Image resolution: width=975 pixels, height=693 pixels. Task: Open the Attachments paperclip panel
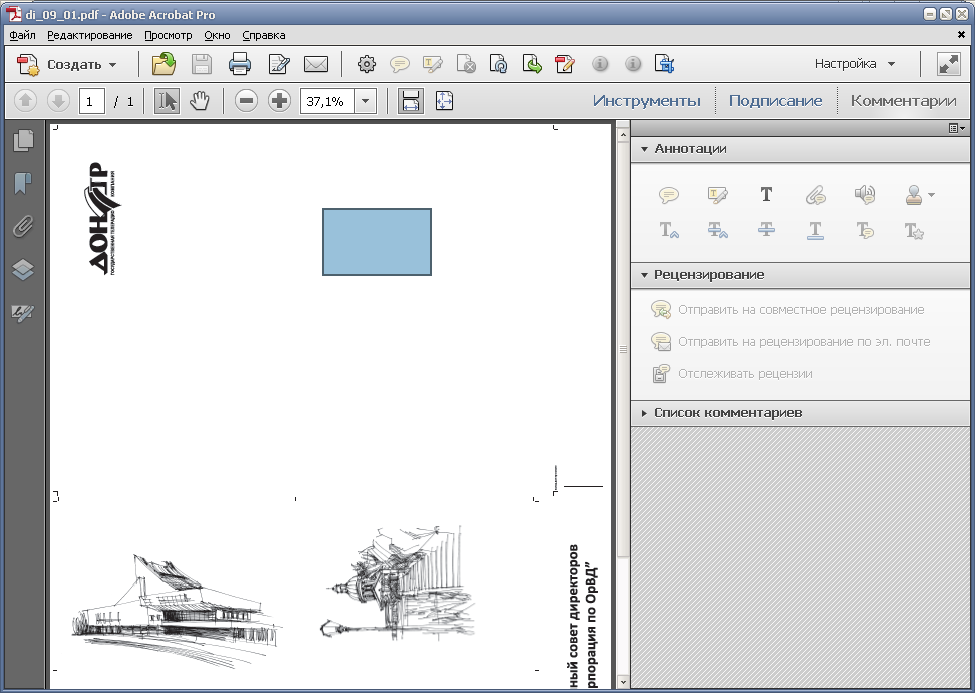coord(22,226)
